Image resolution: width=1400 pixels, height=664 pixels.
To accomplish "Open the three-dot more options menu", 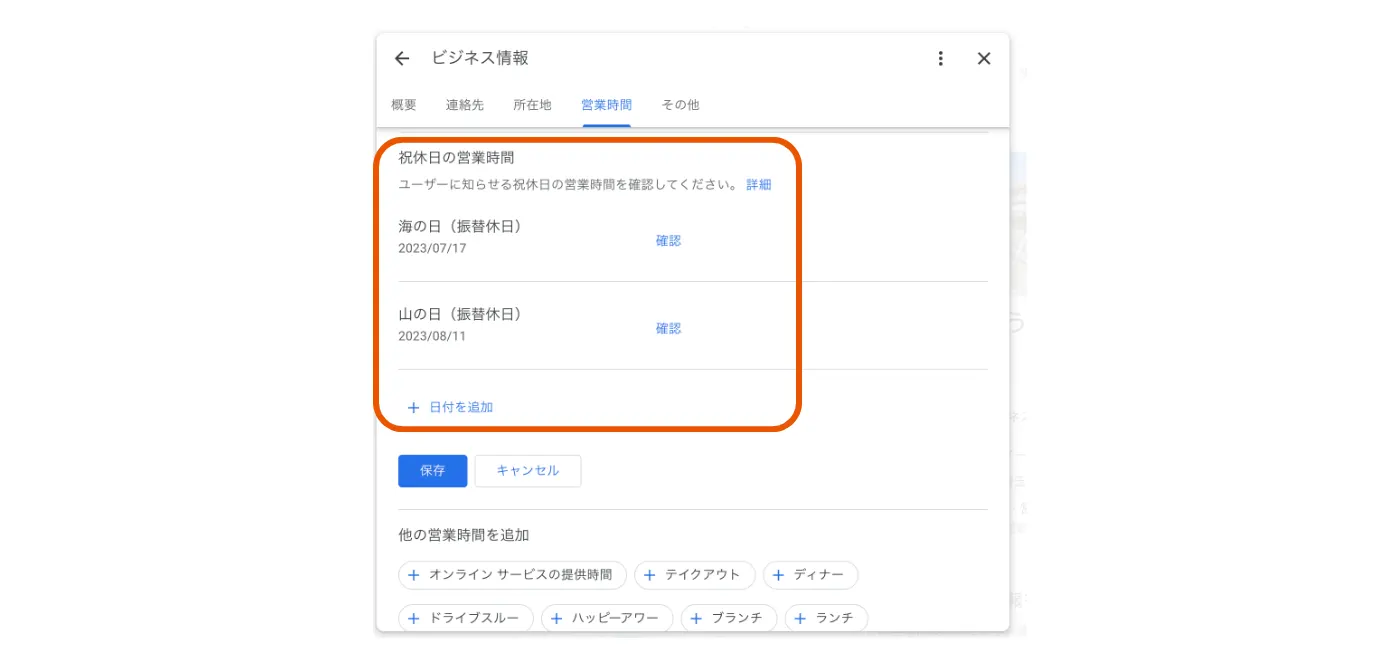I will point(940,59).
